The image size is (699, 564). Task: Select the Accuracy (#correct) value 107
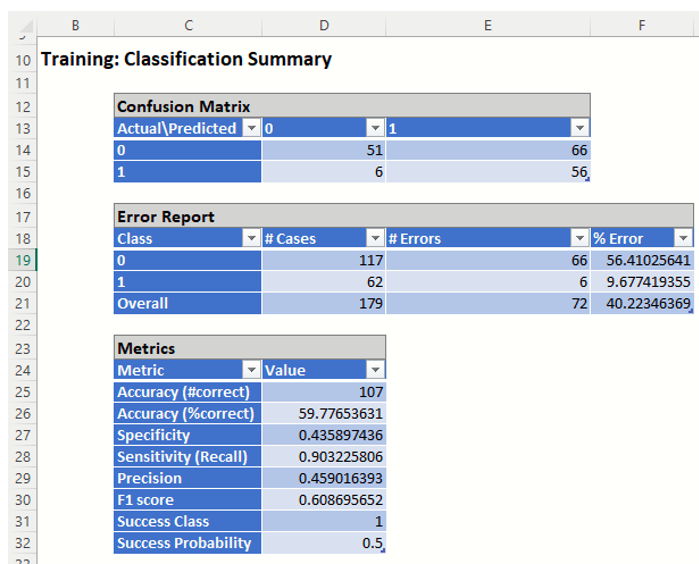(323, 392)
